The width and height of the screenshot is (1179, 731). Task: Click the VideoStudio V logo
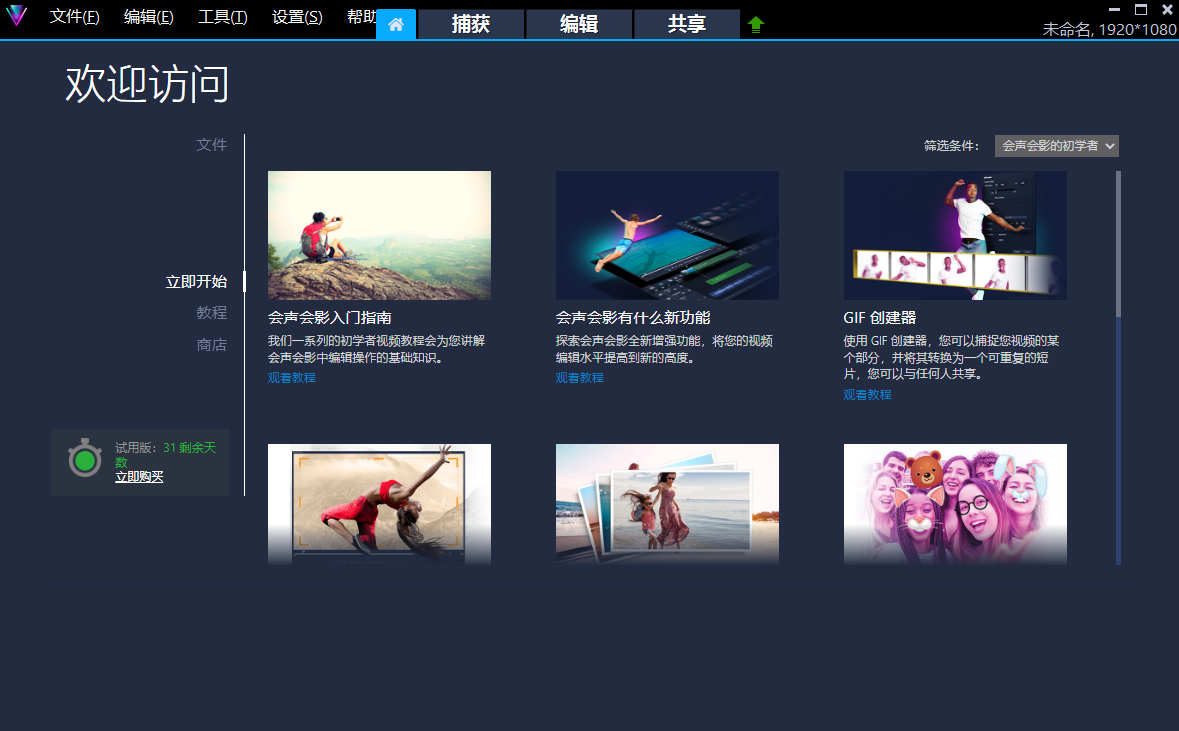click(17, 17)
